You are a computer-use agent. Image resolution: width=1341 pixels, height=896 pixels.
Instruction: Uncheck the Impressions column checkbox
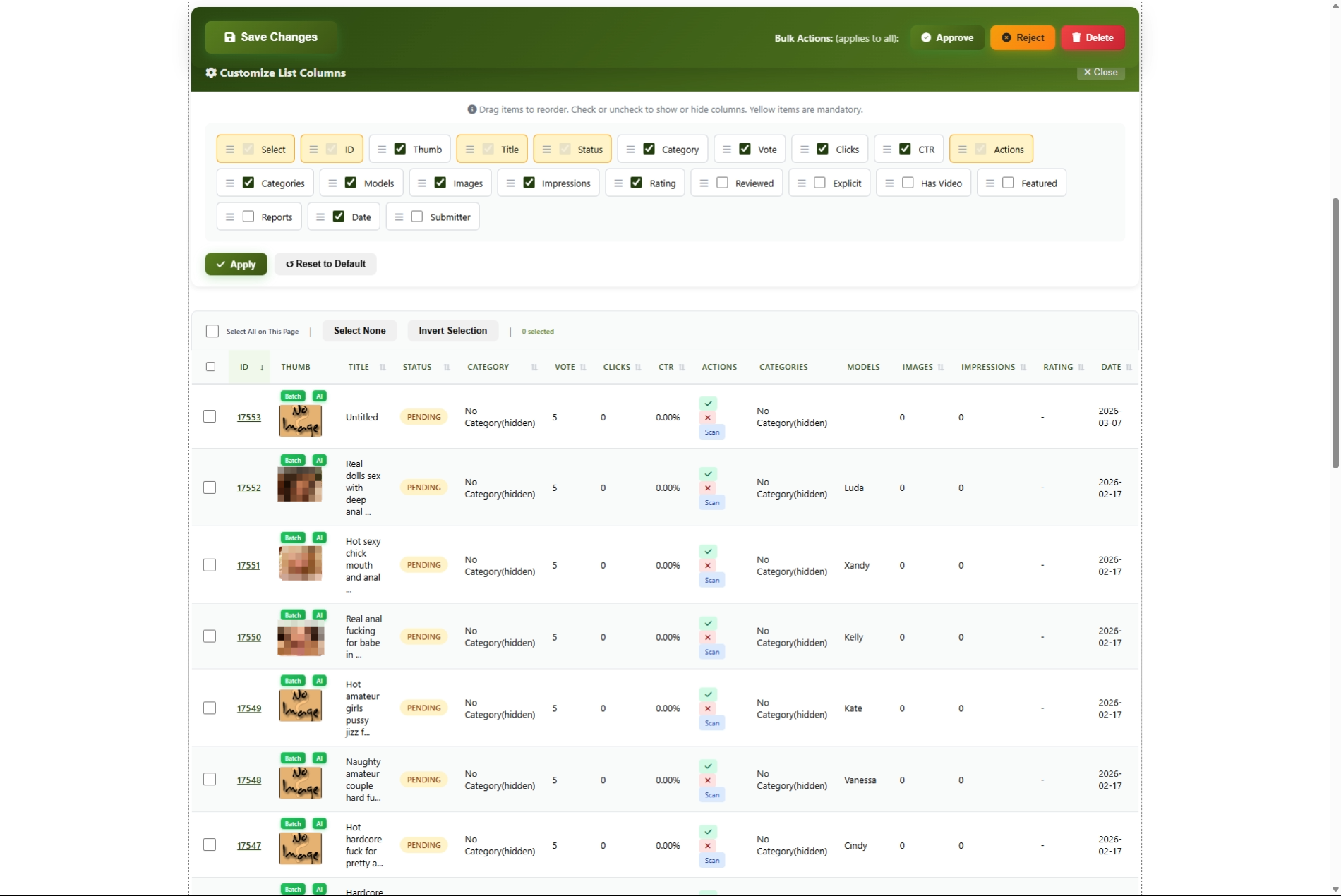click(x=529, y=183)
